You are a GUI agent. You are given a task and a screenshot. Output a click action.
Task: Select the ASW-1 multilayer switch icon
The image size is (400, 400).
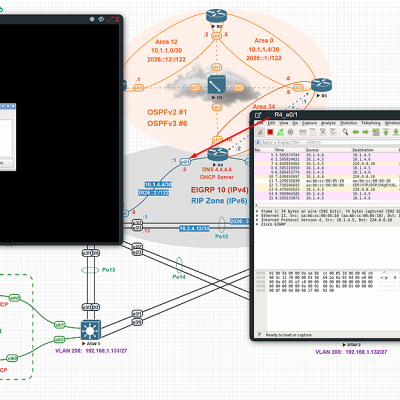[91, 330]
